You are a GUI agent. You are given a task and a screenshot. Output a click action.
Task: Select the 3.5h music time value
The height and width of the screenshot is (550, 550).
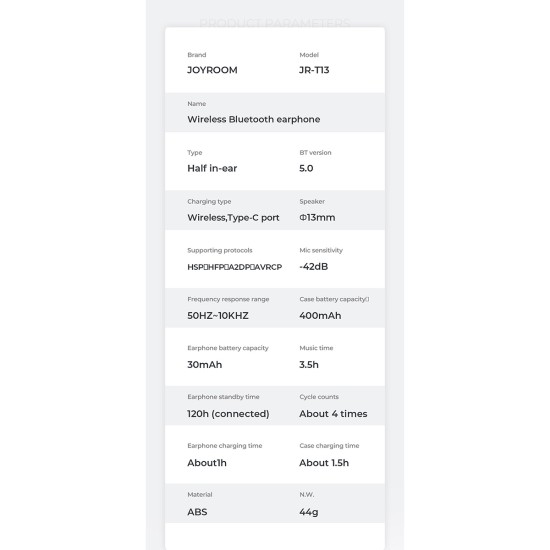coord(309,365)
